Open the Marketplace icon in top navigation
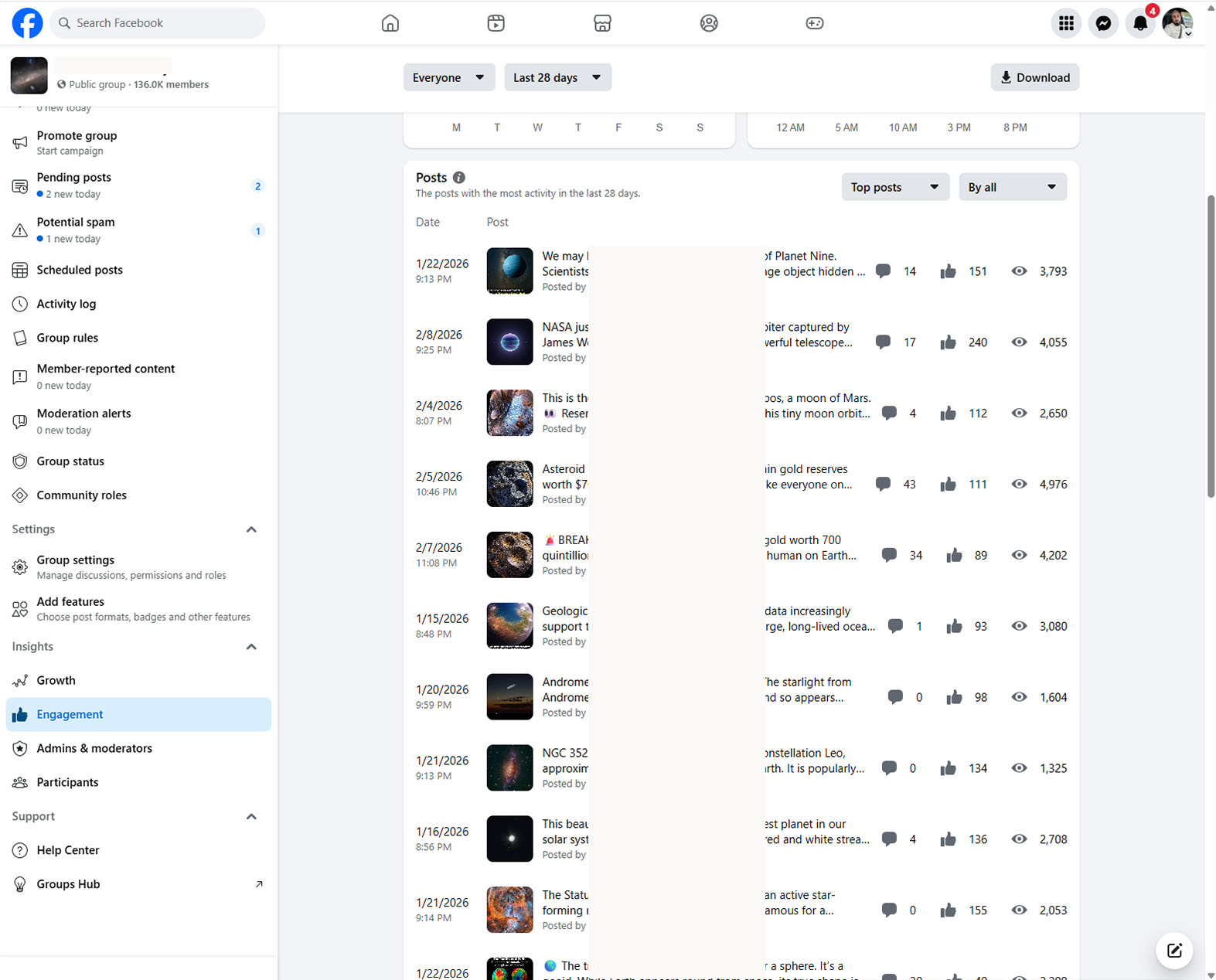Viewport: 1216px width, 980px height. 602,23
